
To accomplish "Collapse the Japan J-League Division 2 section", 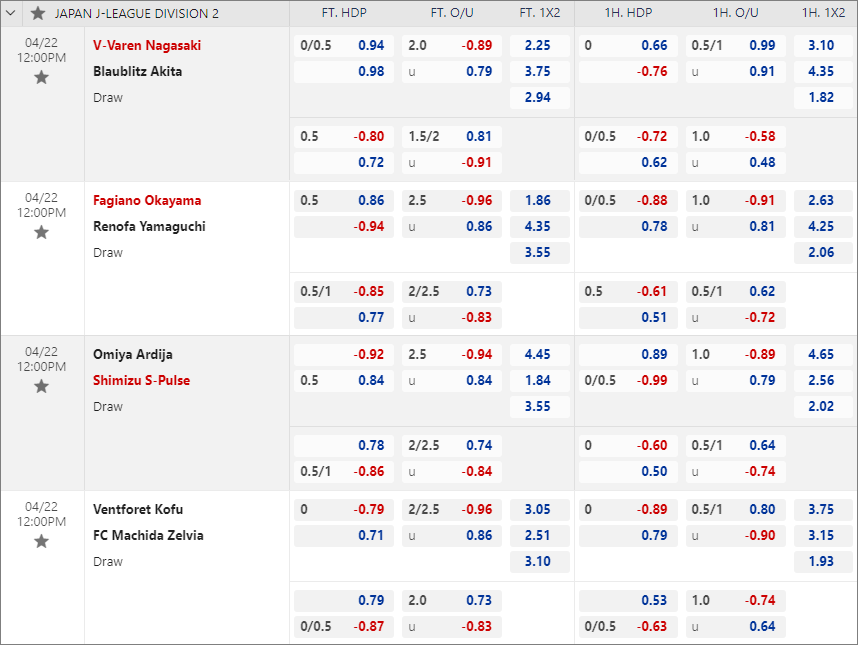I will click(x=11, y=13).
